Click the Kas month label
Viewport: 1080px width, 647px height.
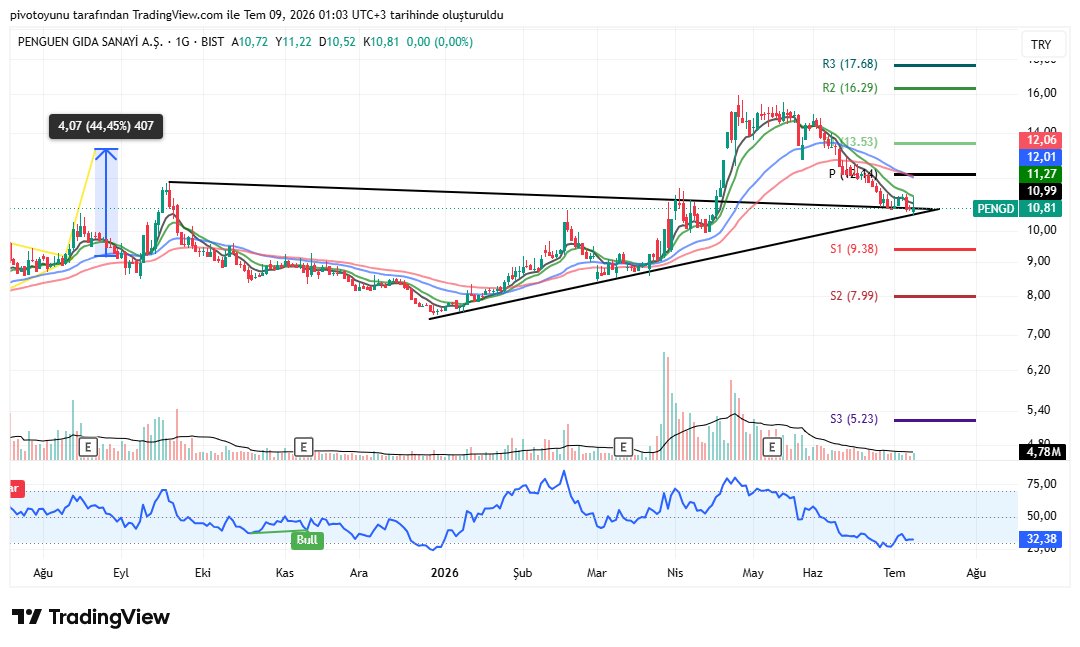(x=284, y=573)
